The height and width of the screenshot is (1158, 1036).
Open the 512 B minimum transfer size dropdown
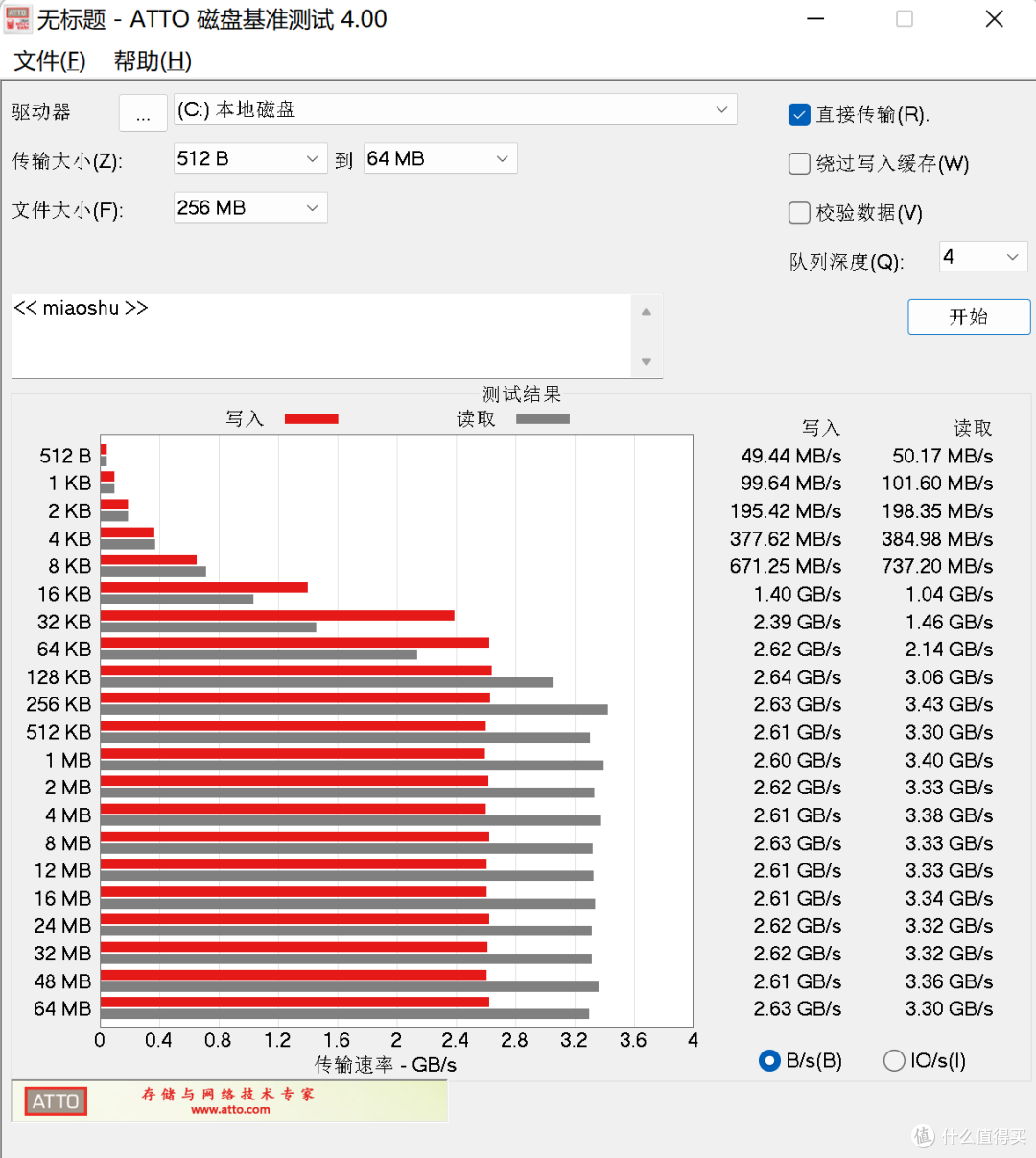tap(250, 158)
